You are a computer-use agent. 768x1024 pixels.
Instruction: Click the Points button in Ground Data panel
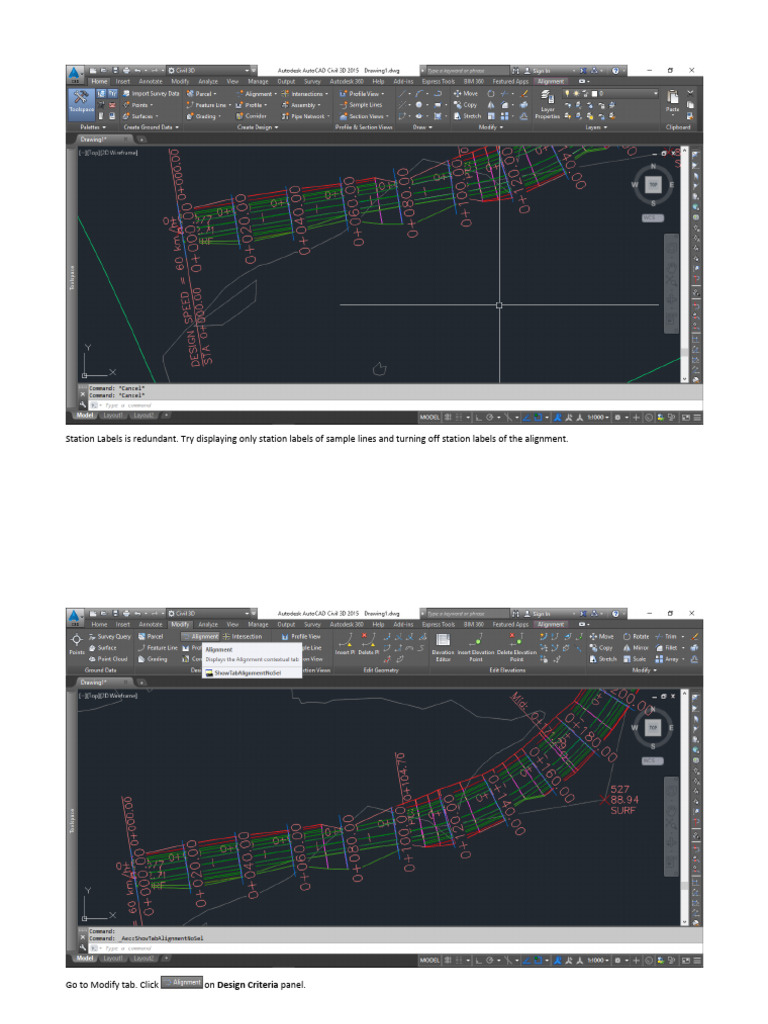(x=76, y=643)
